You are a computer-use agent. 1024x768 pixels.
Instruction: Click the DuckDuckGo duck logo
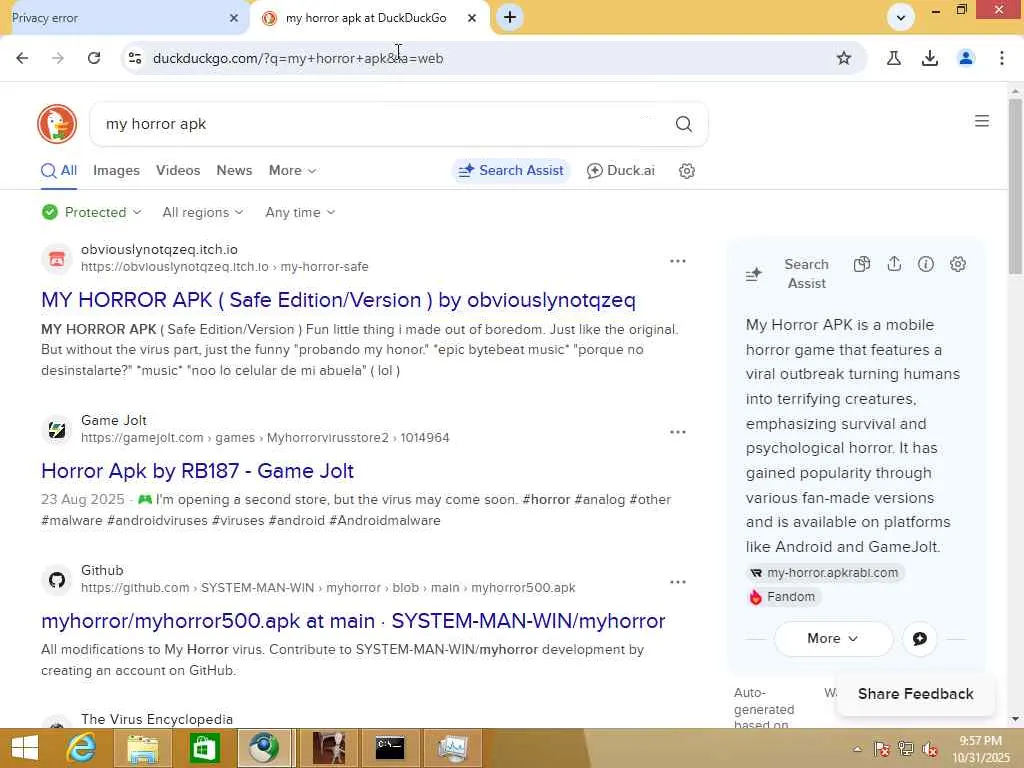point(57,123)
